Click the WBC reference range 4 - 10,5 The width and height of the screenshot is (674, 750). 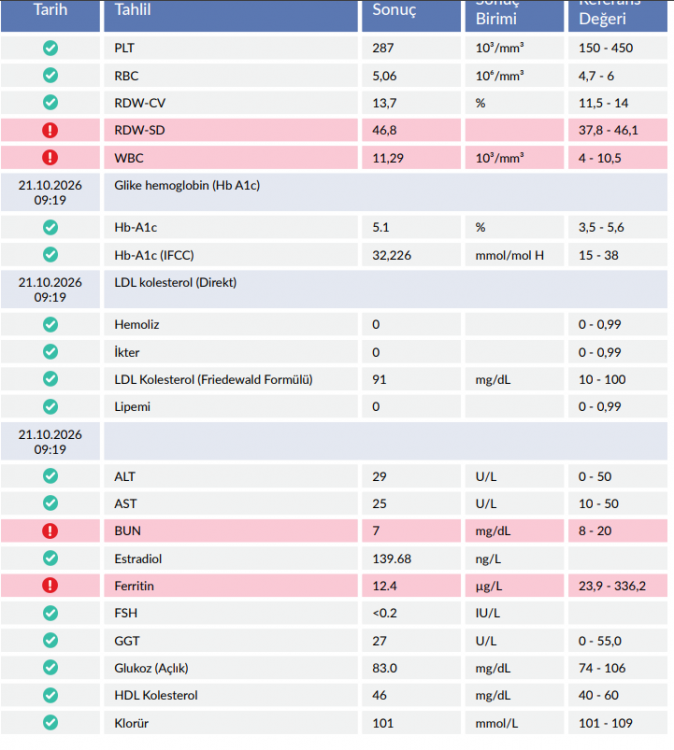(x=600, y=158)
